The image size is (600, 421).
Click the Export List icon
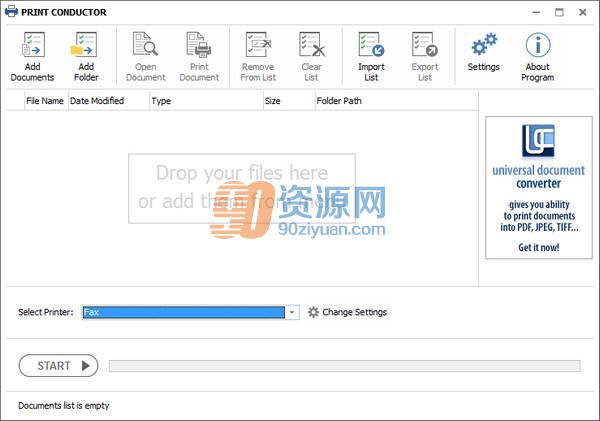[425, 44]
